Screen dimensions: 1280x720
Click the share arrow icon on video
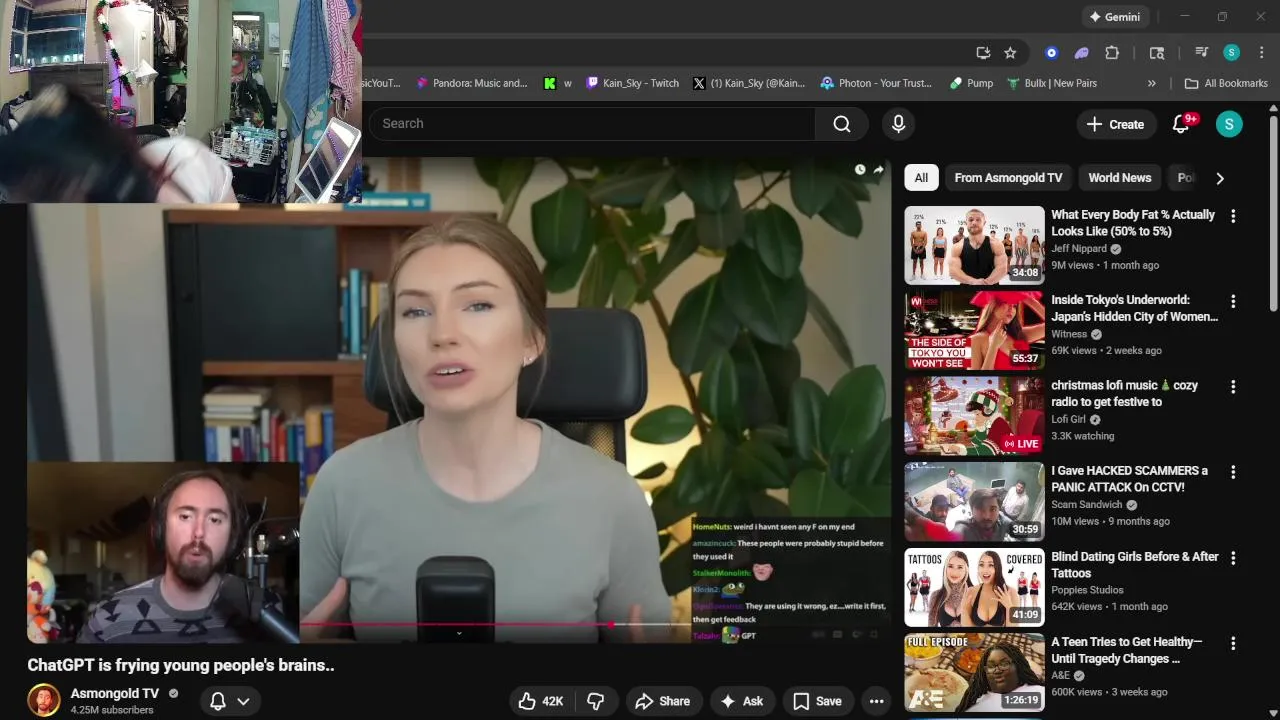(x=878, y=170)
